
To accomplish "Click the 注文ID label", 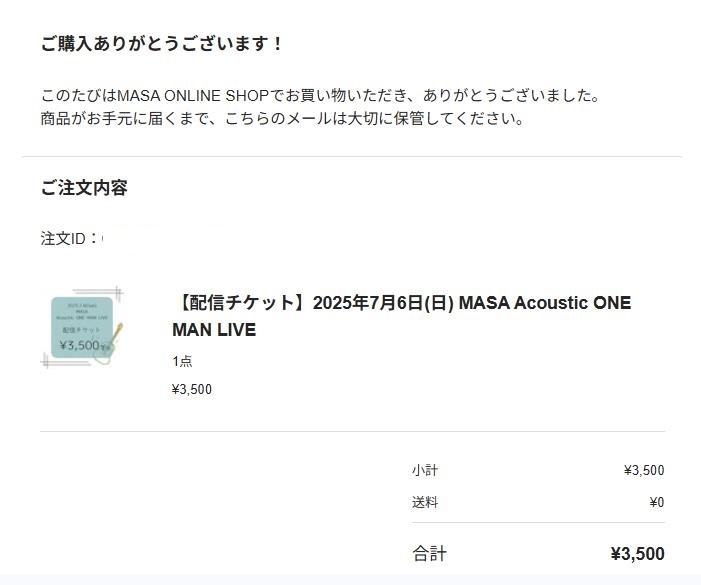I will [68, 239].
